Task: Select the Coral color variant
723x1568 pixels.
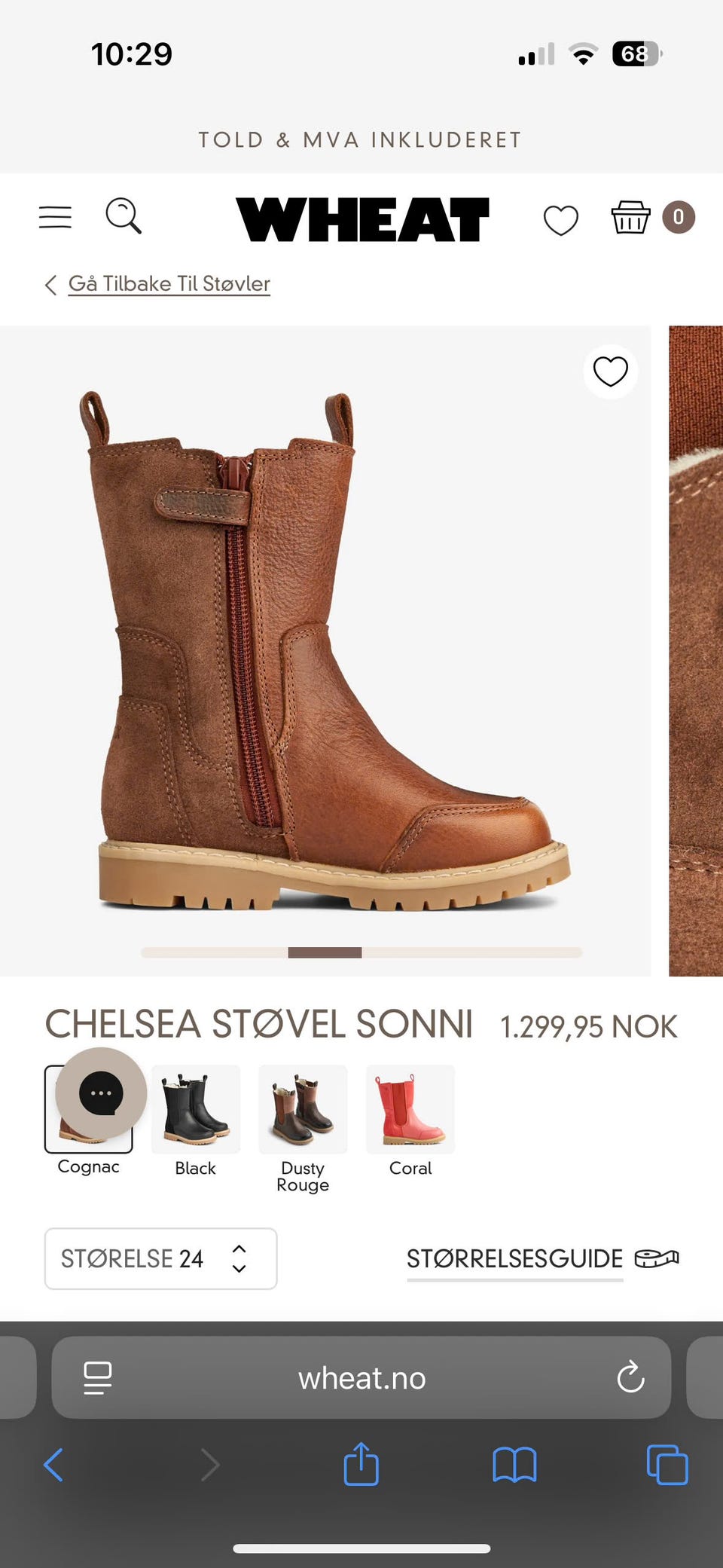Action: click(410, 1120)
